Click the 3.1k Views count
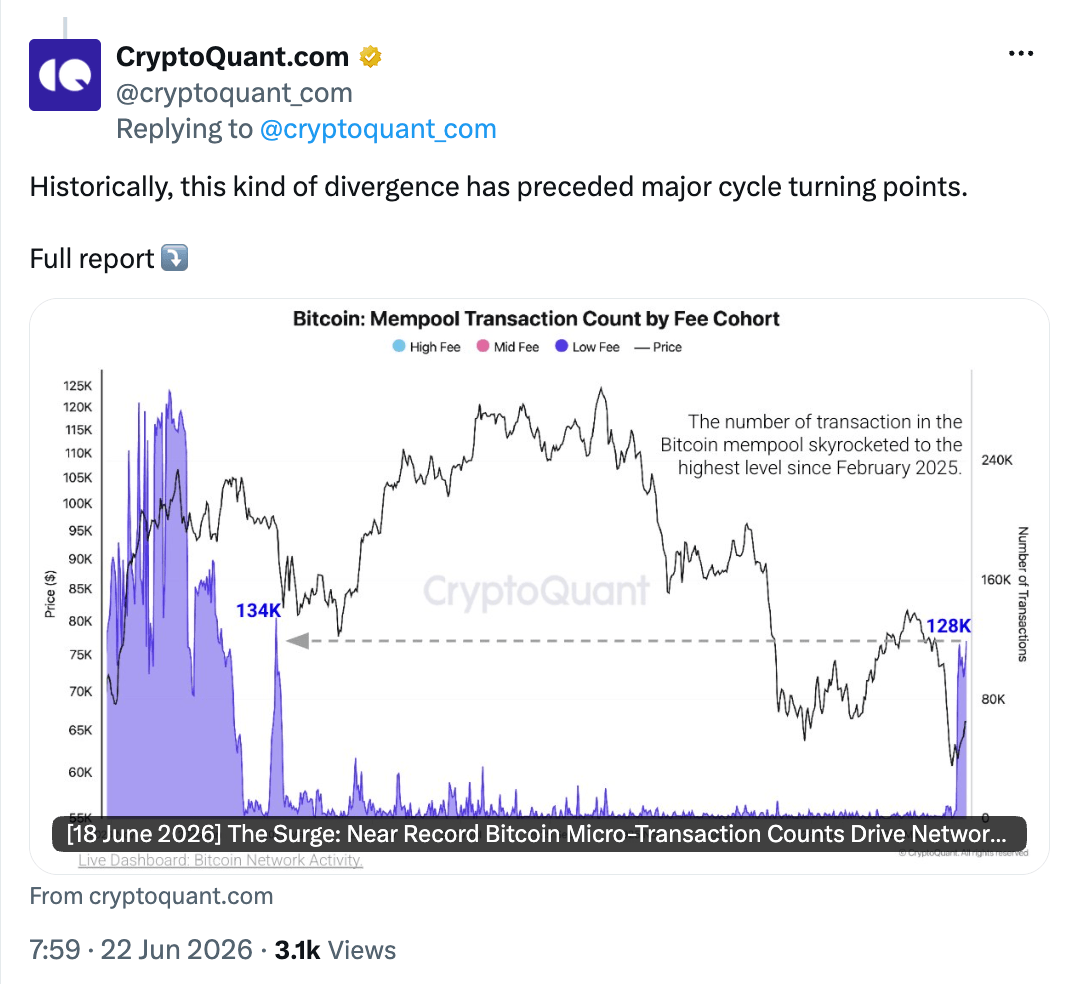The height and width of the screenshot is (984, 1076). pos(336,950)
